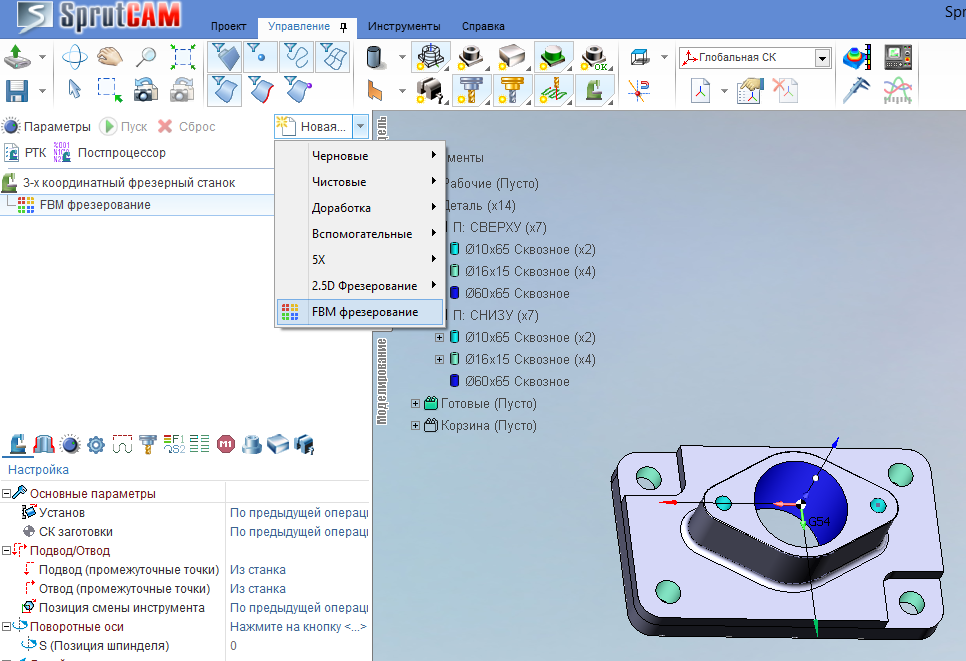
Task: Click the gray cylinder primitive icon
Action: pos(376,57)
